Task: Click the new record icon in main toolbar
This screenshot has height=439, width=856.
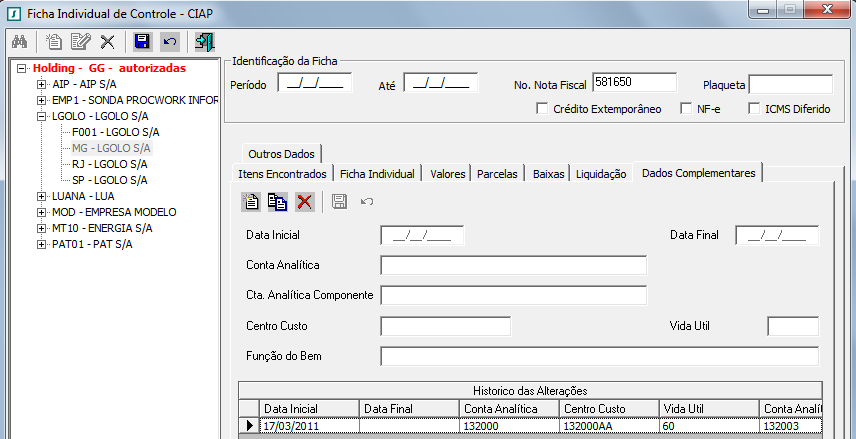Action: pyautogui.click(x=55, y=42)
